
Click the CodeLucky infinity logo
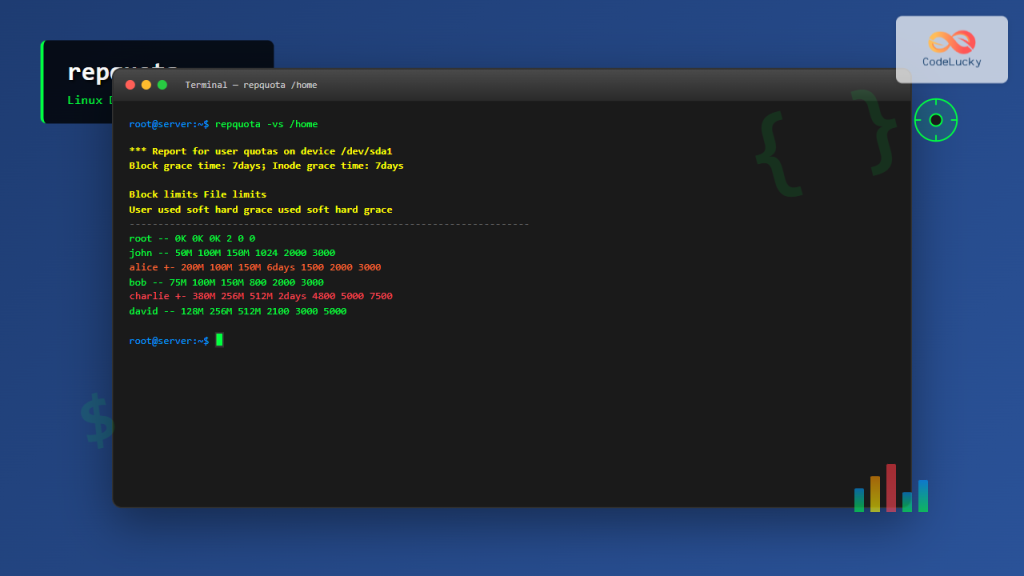tap(951, 39)
